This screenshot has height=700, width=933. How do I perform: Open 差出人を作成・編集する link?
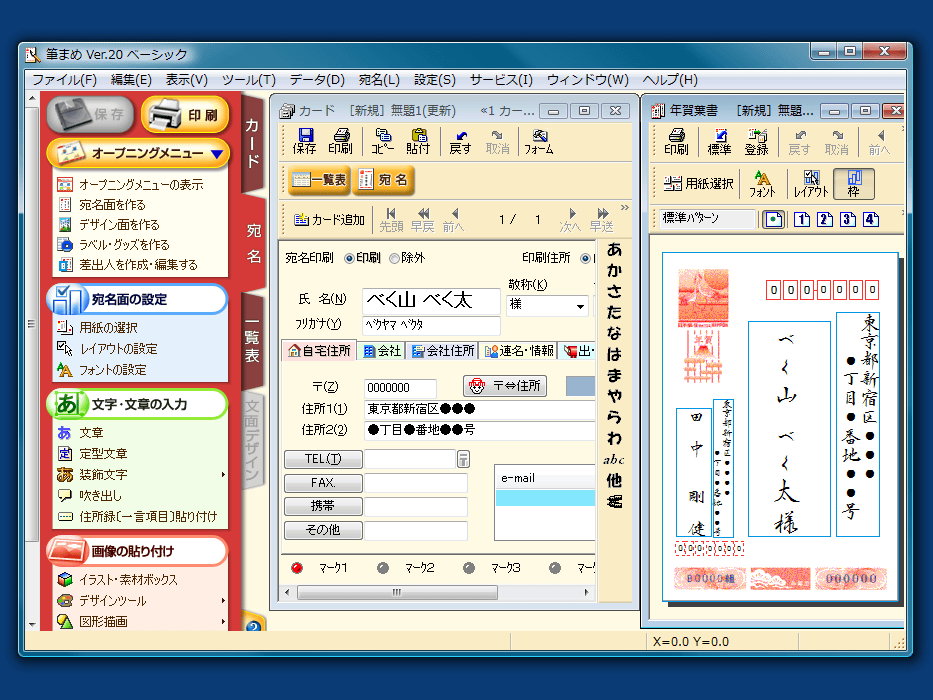click(x=138, y=265)
